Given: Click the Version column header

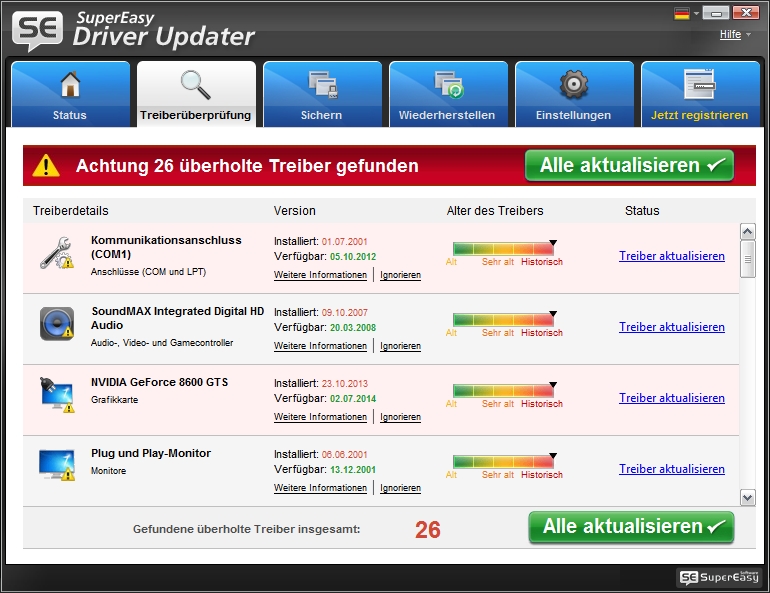Looking at the screenshot, I should click(295, 211).
